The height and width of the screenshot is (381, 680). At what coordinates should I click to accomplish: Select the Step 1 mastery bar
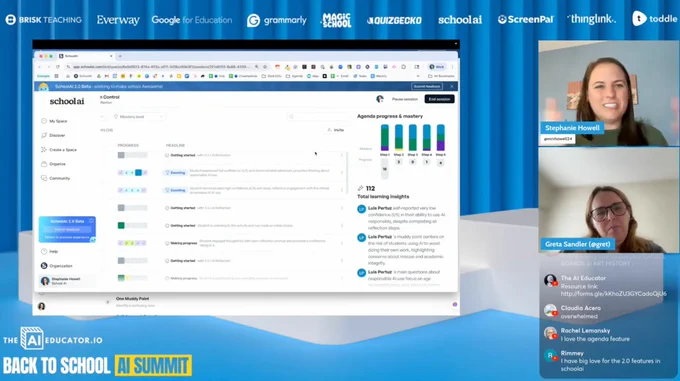pyautogui.click(x=385, y=137)
